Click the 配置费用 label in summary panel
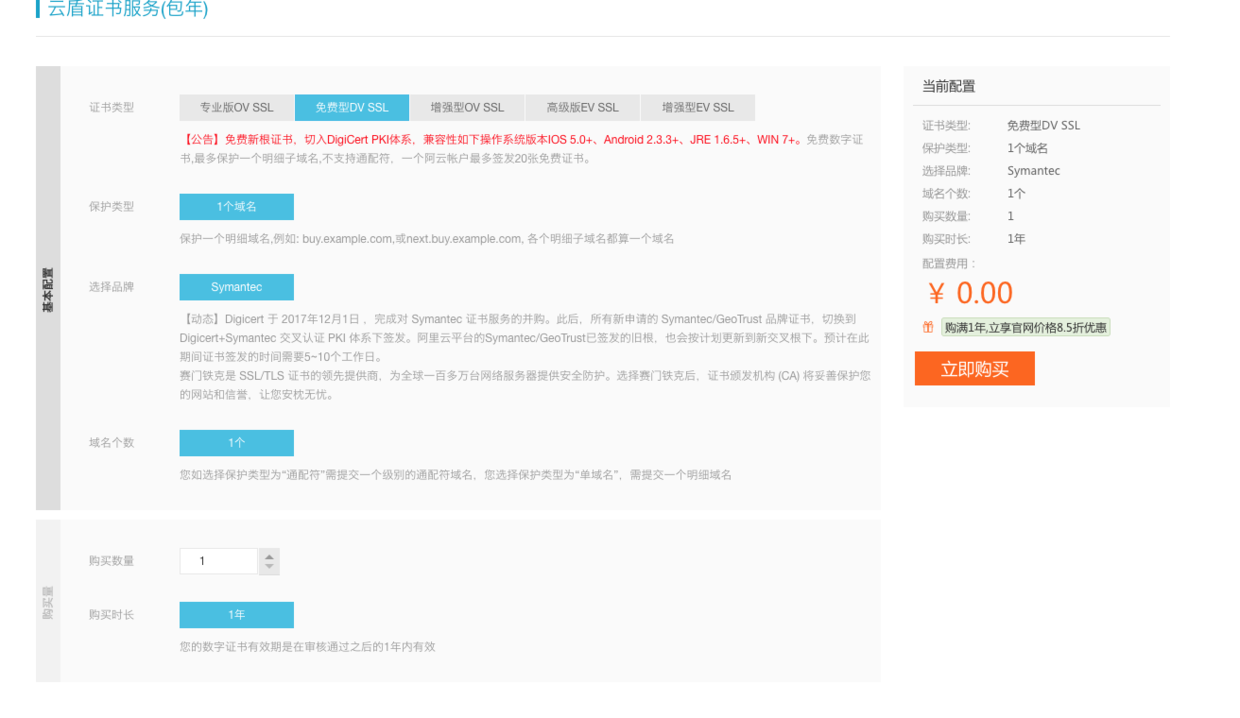Image resolution: width=1240 pixels, height=718 pixels. [948, 264]
